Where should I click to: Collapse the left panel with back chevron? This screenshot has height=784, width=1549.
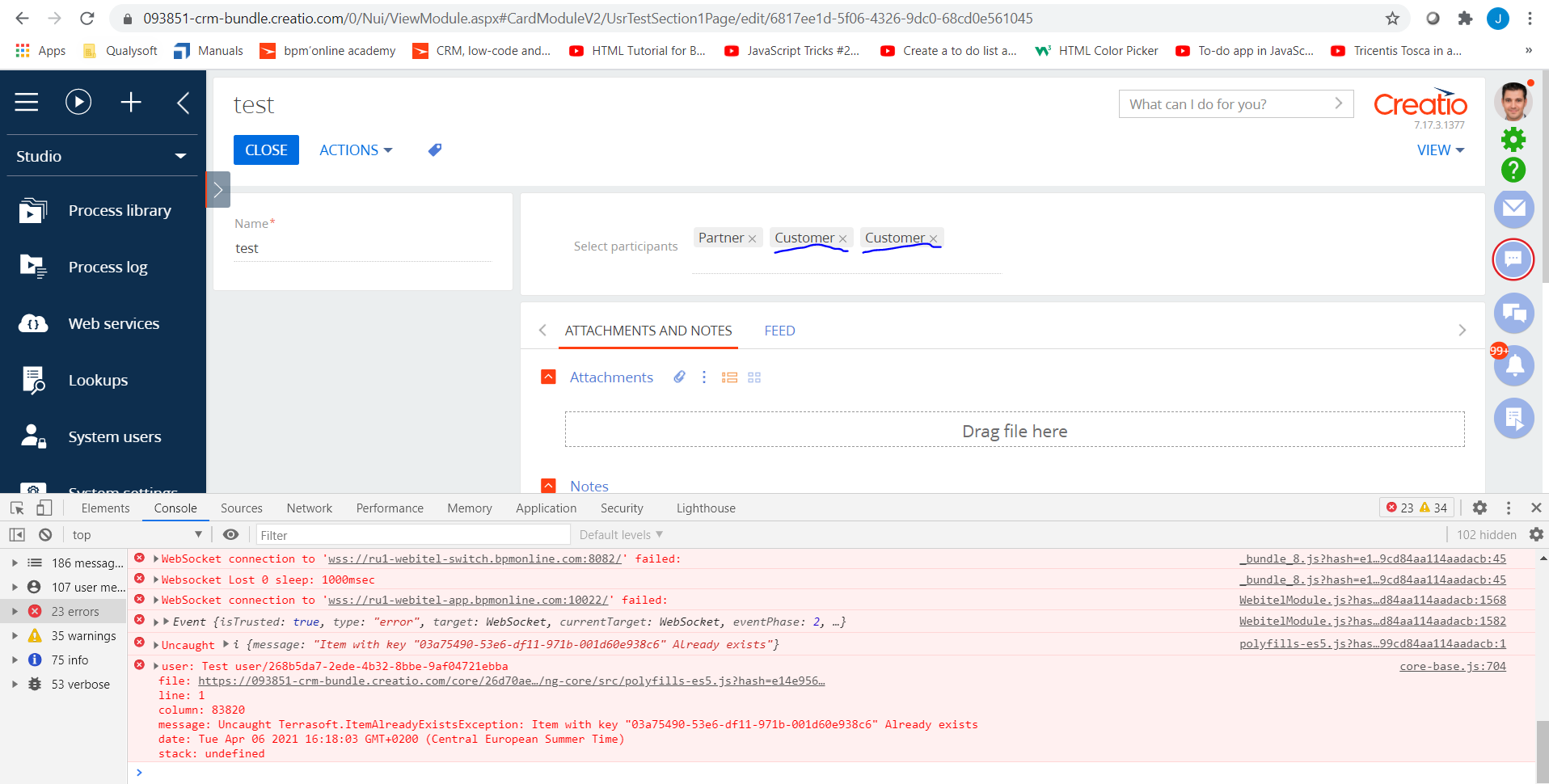pyautogui.click(x=184, y=103)
